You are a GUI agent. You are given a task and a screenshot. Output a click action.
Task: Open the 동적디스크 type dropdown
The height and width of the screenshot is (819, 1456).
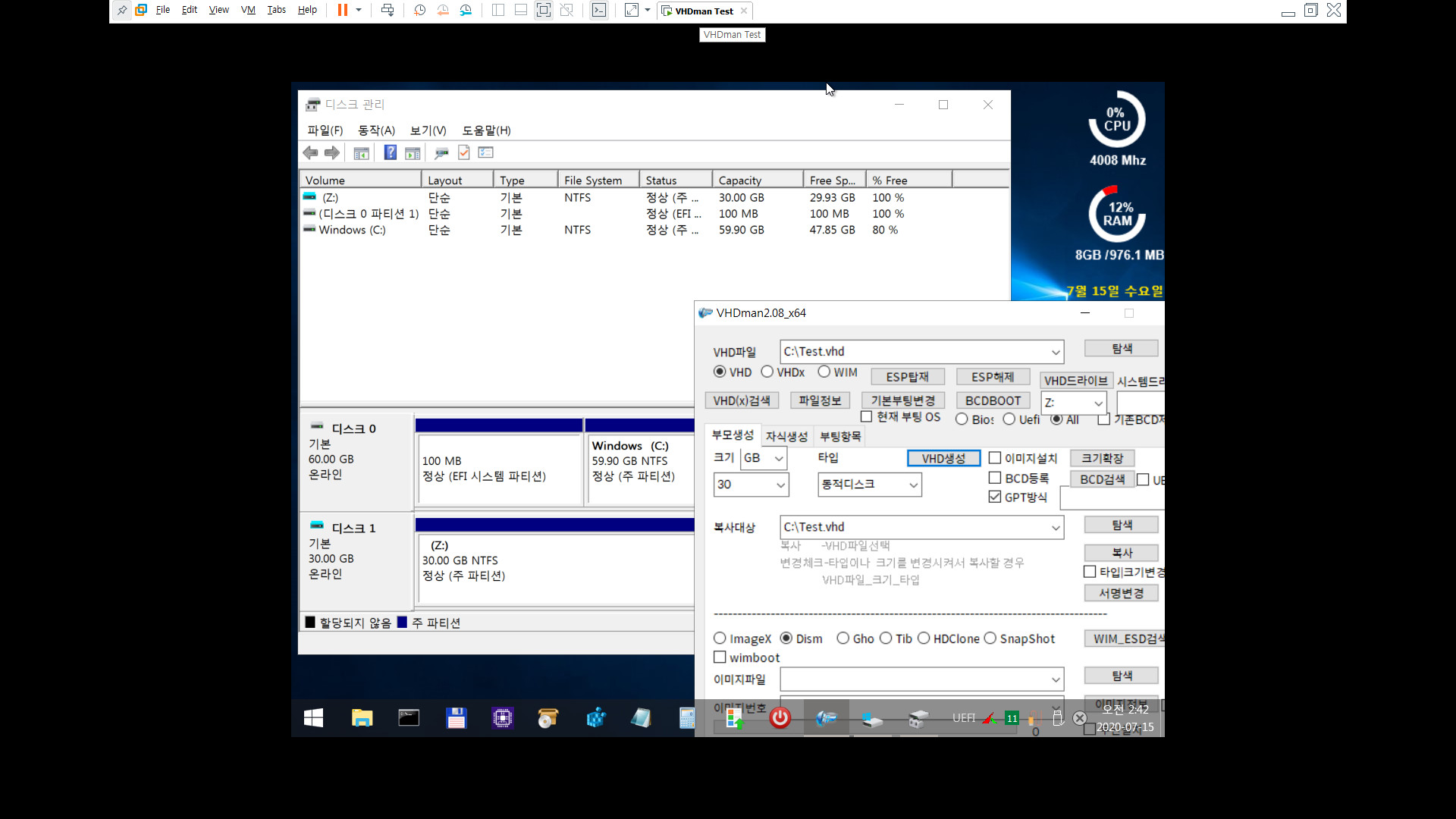(x=914, y=485)
